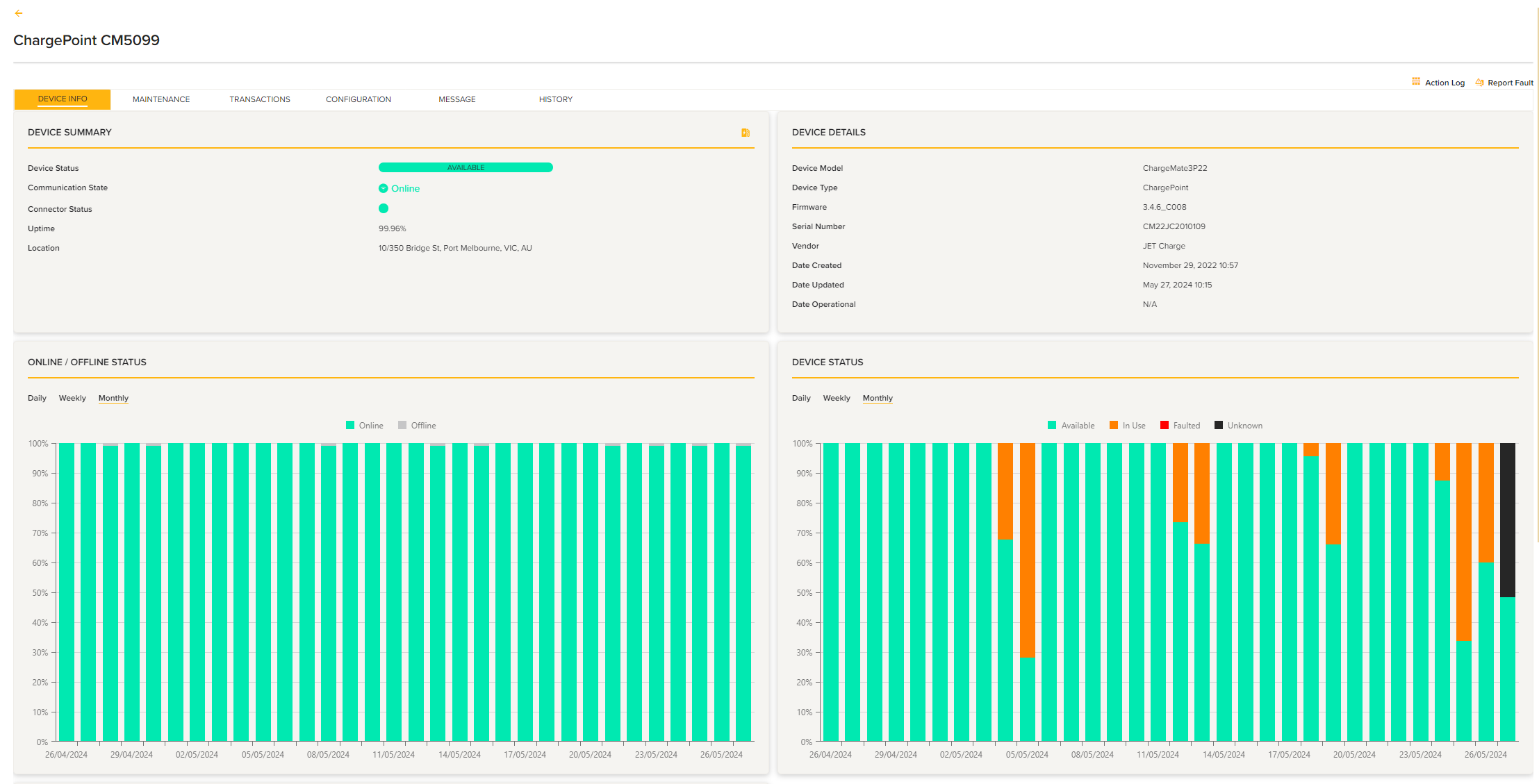The image size is (1539, 784).
Task: Toggle the In Use legend series
Action: [1127, 426]
